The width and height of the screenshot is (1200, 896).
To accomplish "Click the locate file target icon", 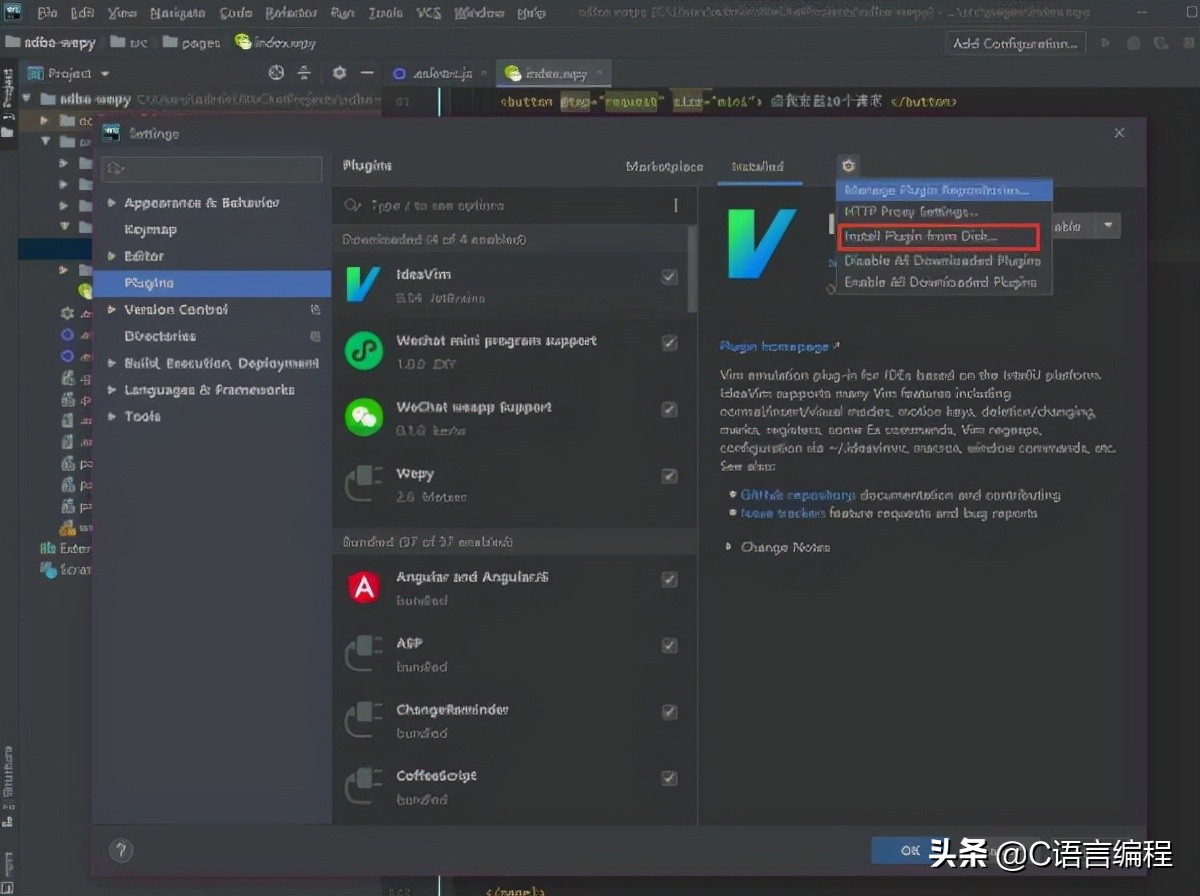I will (277, 73).
